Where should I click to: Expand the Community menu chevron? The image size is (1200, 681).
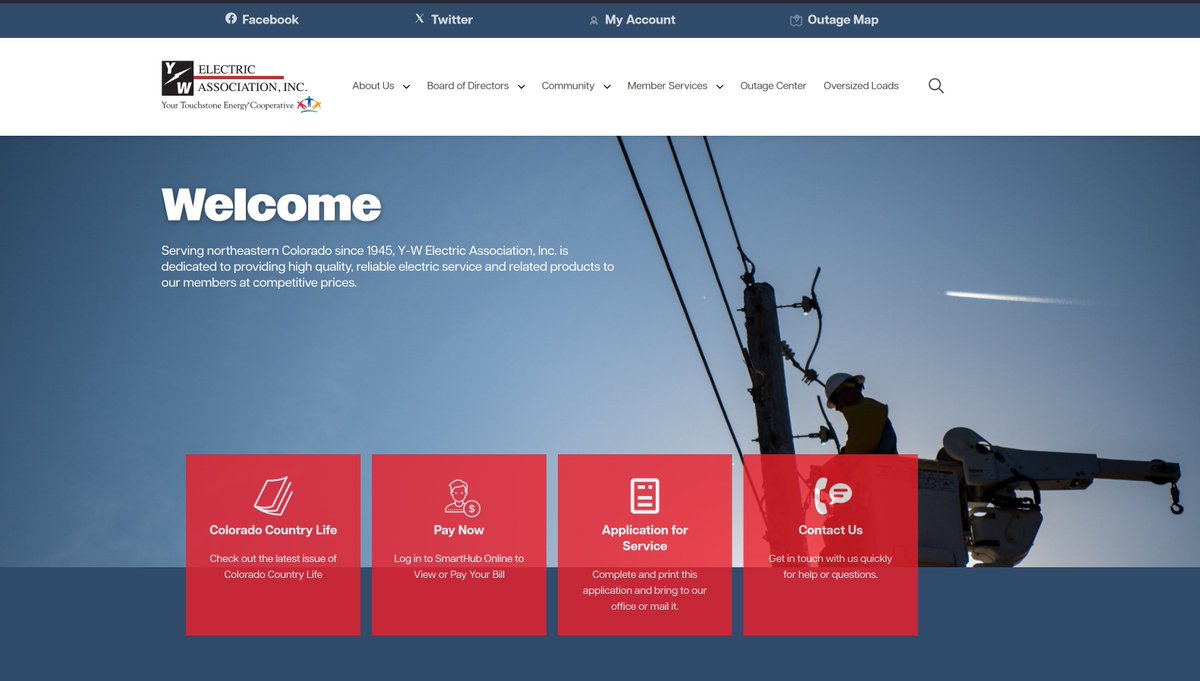[606, 87]
